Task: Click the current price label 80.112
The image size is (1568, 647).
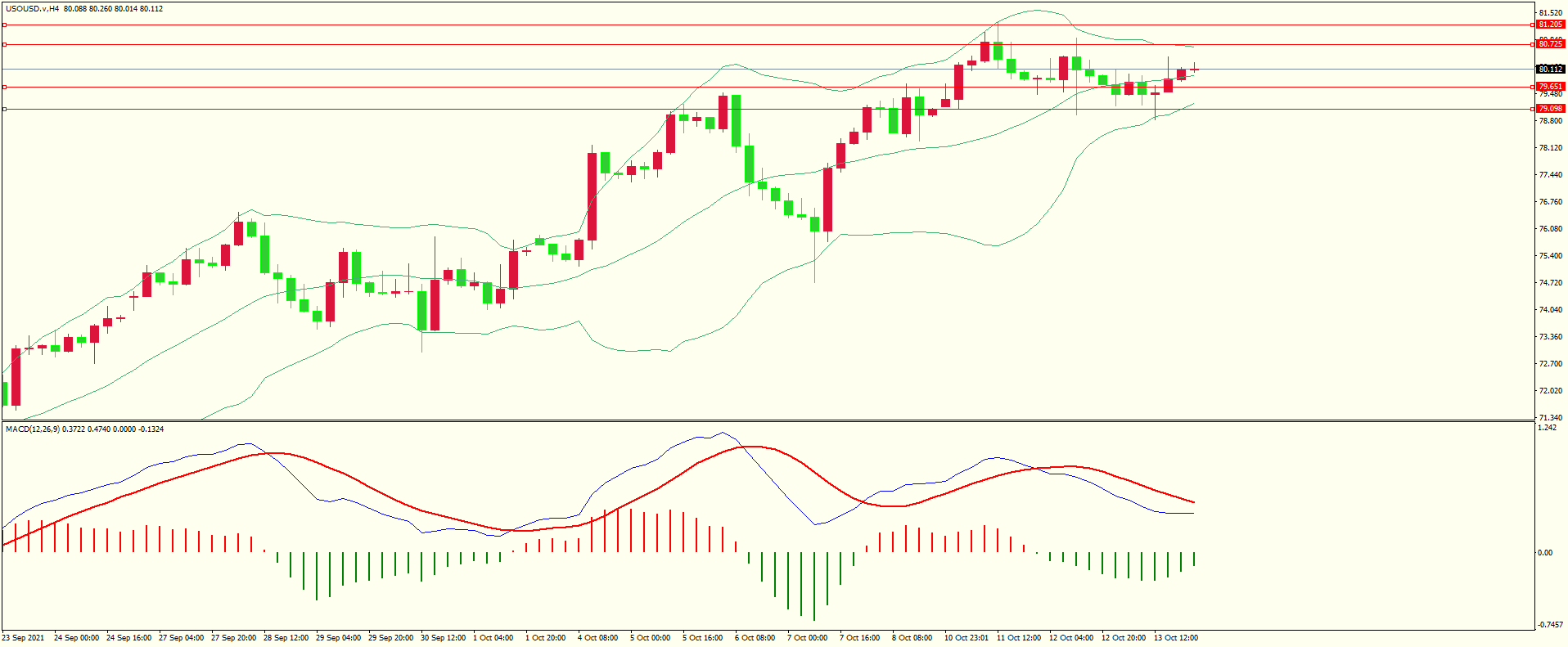Action: pyautogui.click(x=1550, y=70)
